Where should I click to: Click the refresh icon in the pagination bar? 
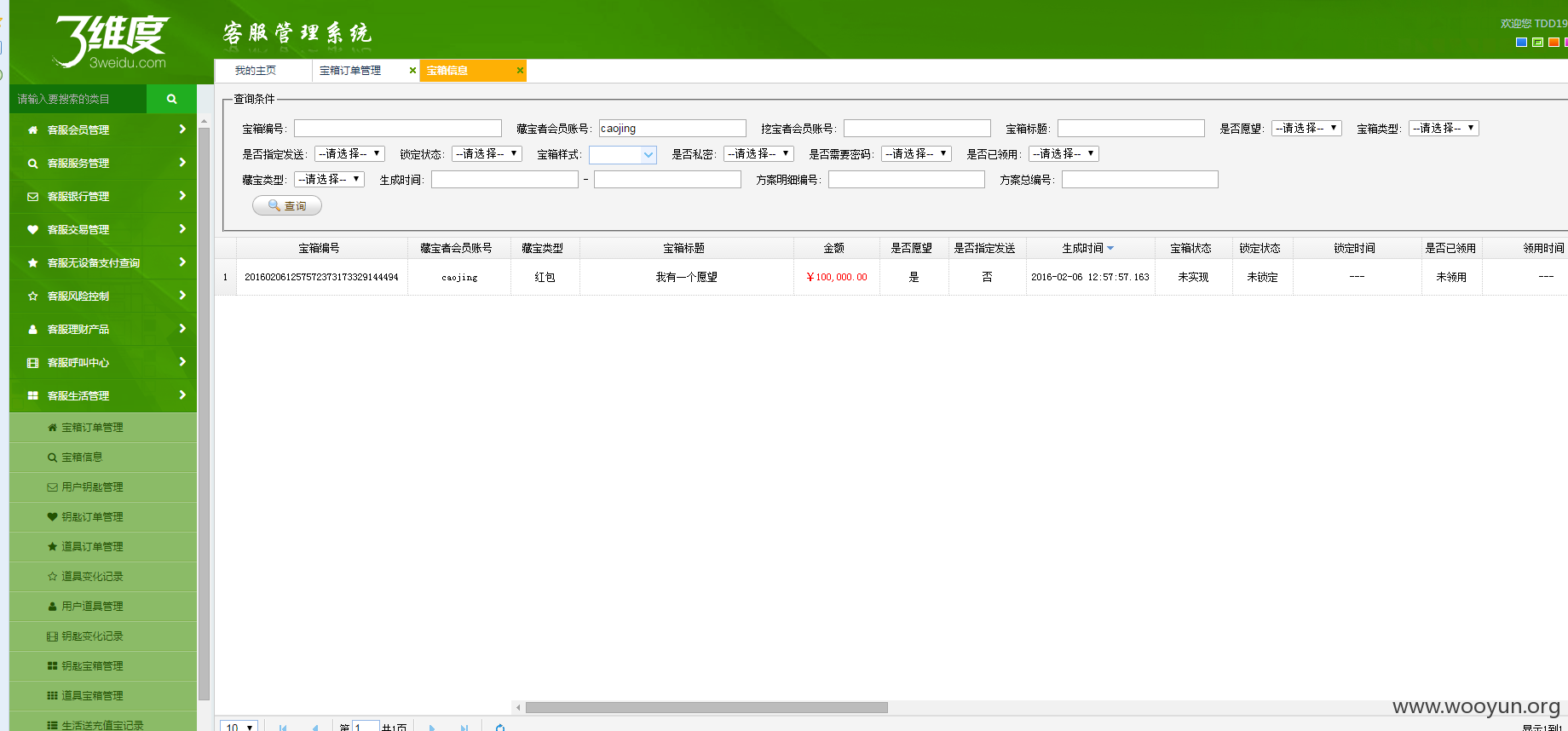pos(500,727)
